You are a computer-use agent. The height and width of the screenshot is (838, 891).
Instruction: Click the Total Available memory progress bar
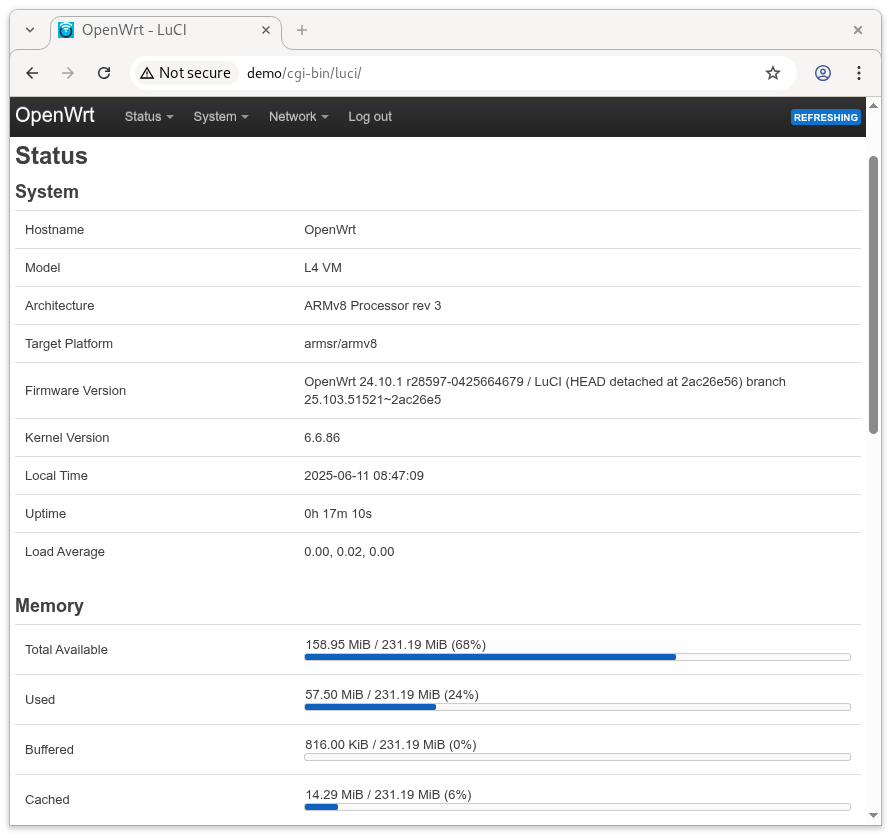point(577,657)
